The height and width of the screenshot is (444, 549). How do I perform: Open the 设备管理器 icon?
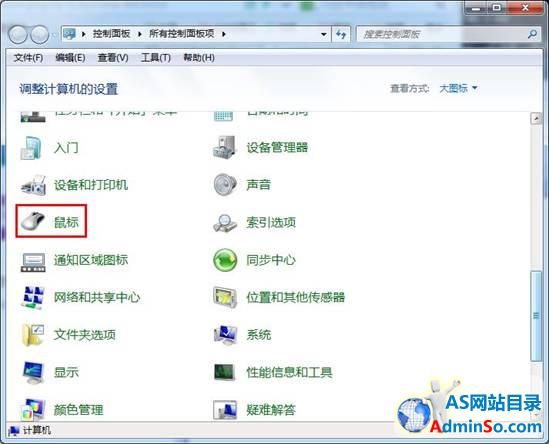[x=224, y=147]
